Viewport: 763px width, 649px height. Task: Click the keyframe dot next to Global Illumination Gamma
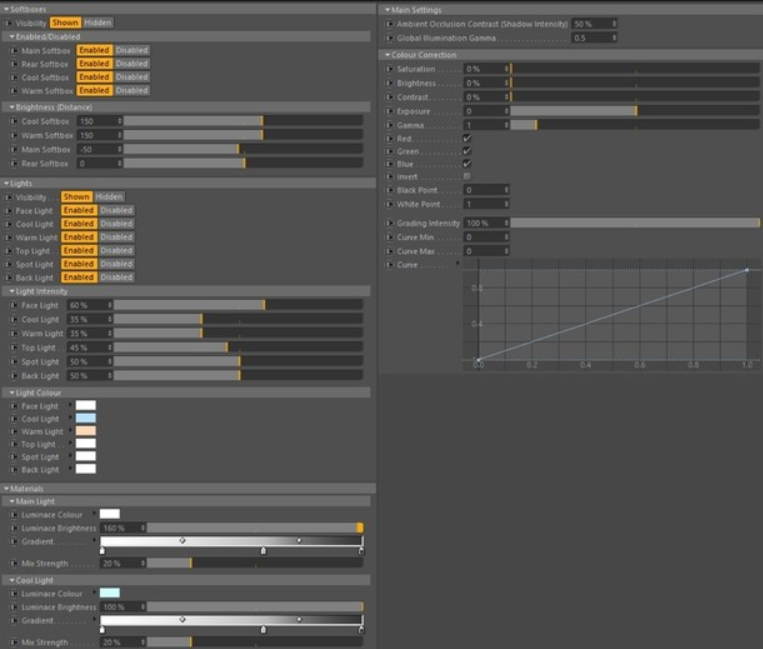389,38
